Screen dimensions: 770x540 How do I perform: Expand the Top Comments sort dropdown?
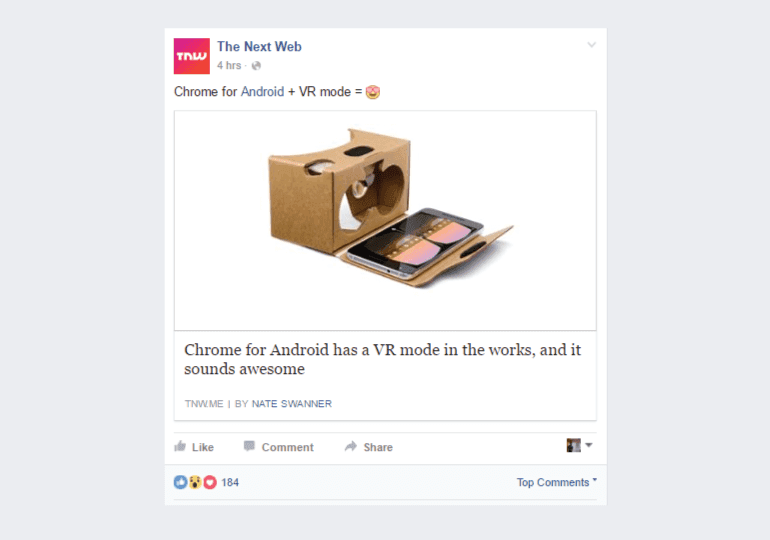[x=556, y=482]
